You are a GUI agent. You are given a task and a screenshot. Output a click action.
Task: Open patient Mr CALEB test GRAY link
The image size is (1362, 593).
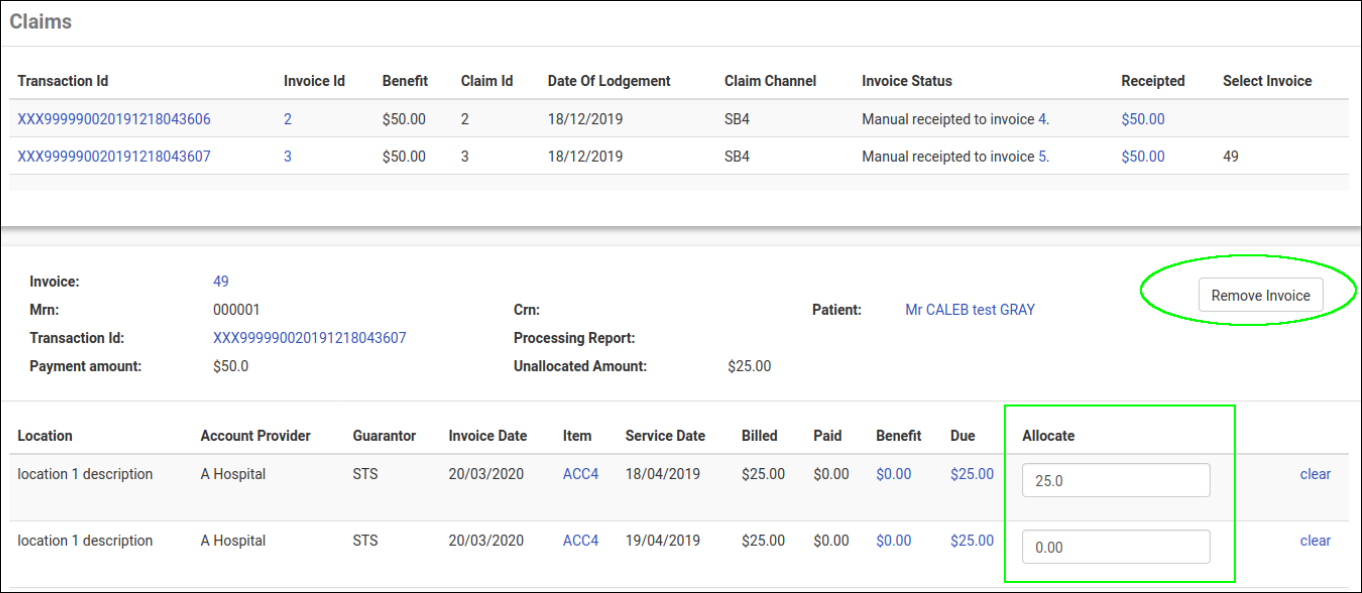tap(970, 310)
